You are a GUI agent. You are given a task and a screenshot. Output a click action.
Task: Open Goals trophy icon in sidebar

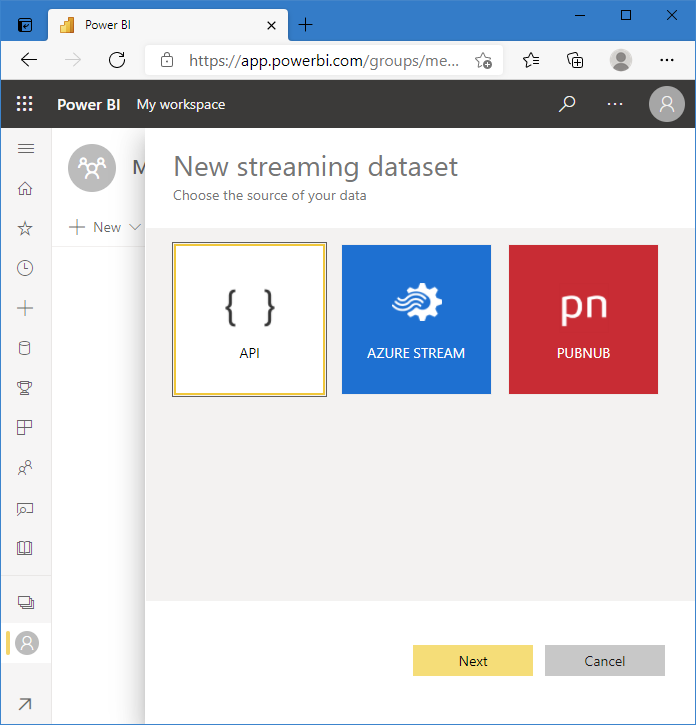pyautogui.click(x=25, y=387)
